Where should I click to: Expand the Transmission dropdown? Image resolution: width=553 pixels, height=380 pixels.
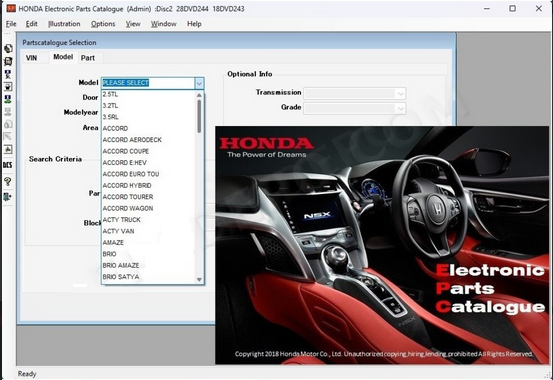point(401,94)
